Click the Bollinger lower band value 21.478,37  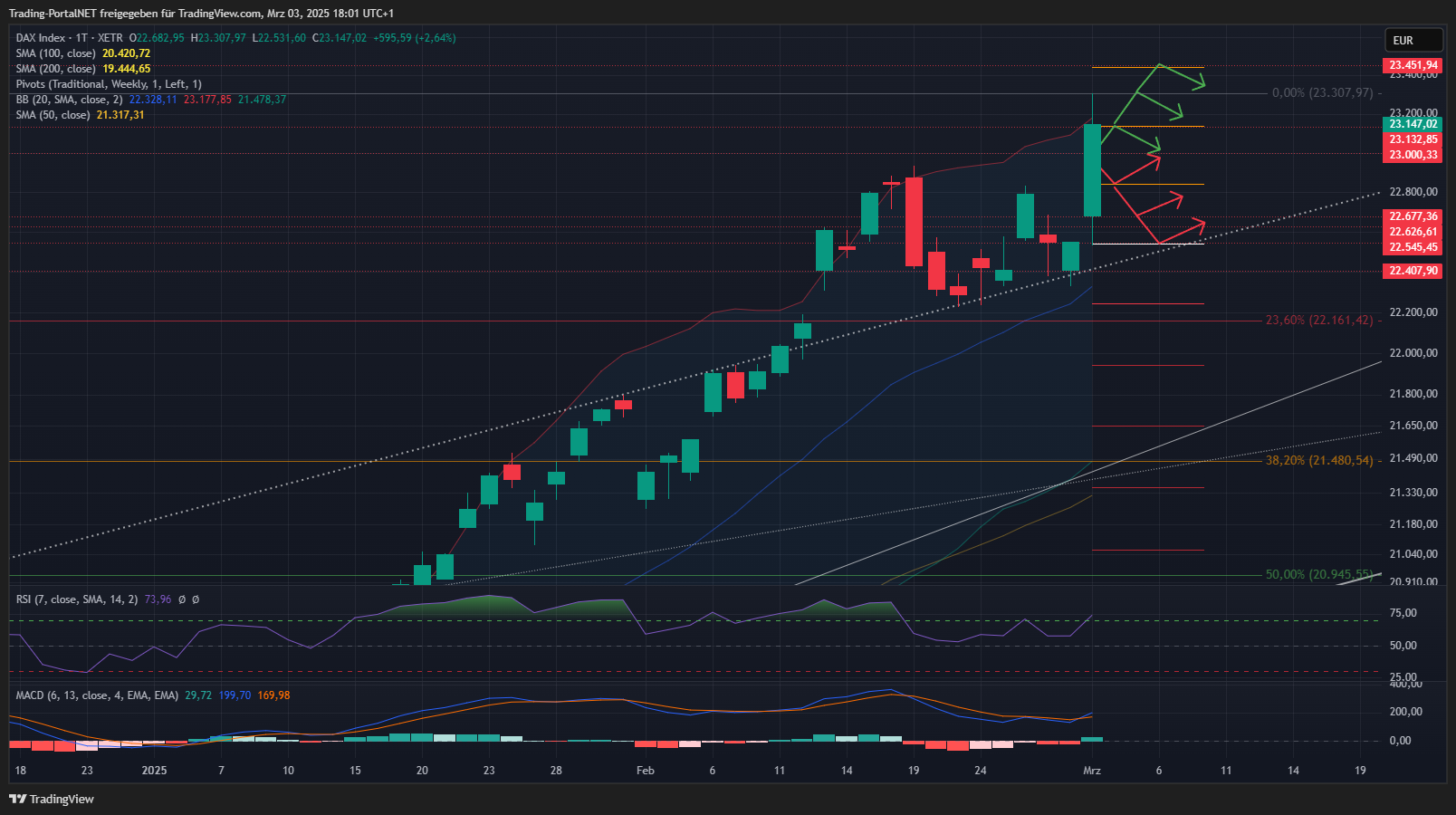[262, 100]
